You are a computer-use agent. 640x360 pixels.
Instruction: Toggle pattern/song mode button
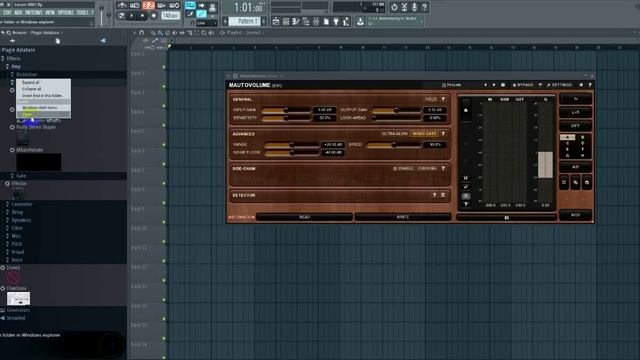(121, 16)
